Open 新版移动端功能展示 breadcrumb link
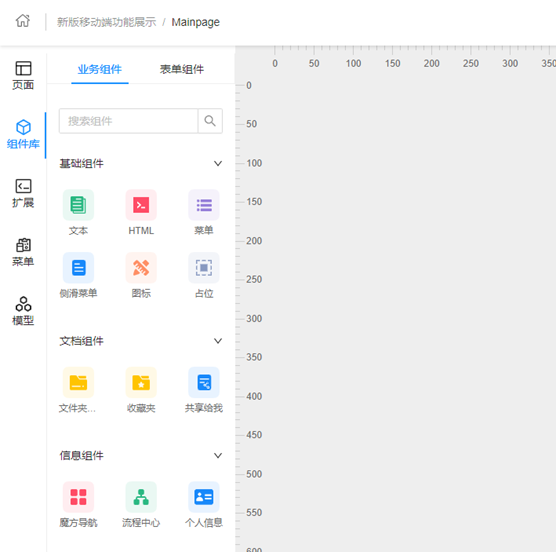 coord(106,22)
